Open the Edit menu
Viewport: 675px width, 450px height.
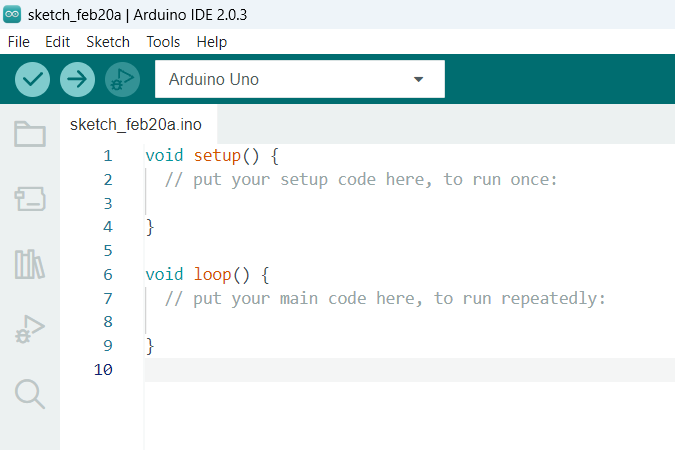coord(57,42)
